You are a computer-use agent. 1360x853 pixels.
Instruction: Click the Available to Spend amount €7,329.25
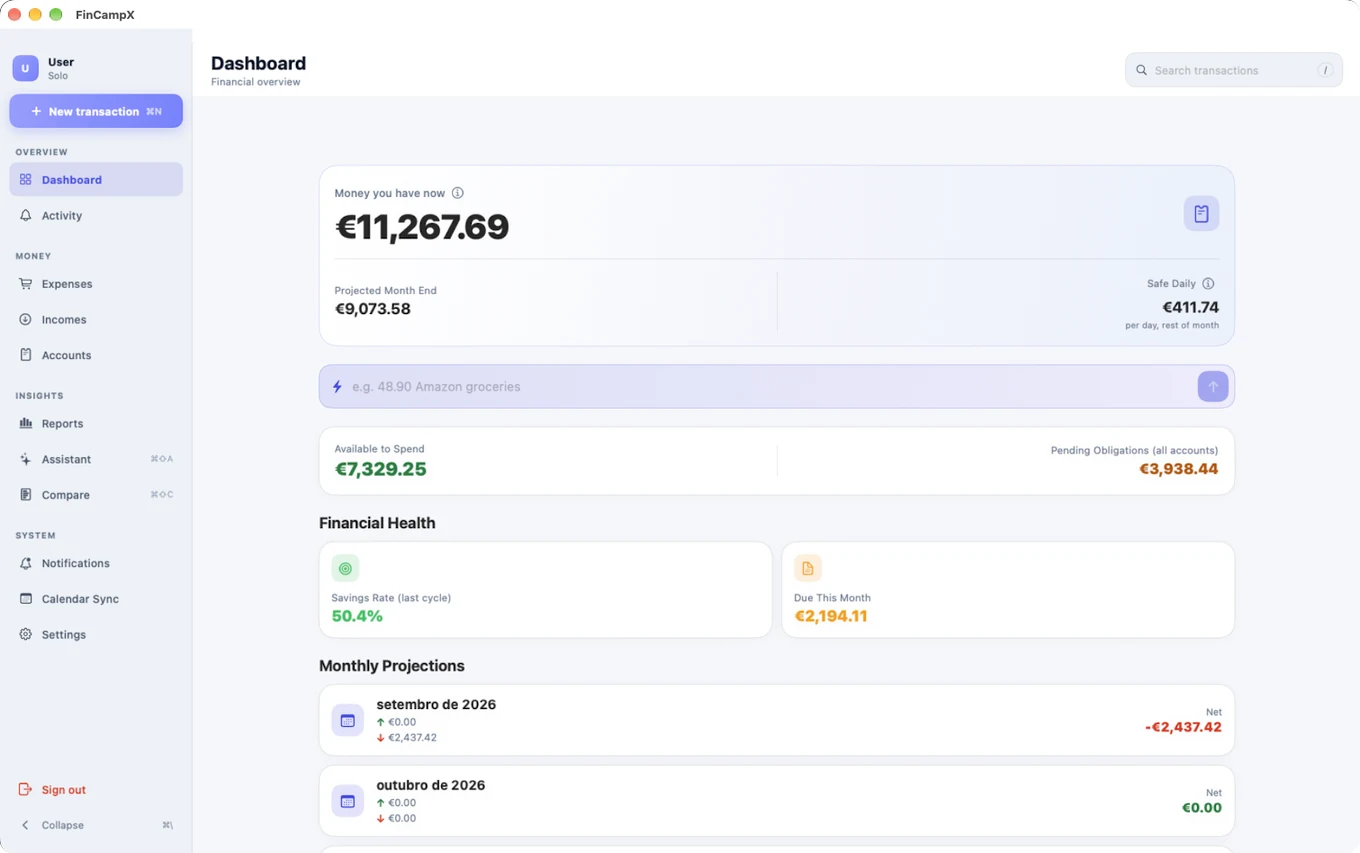(x=381, y=469)
